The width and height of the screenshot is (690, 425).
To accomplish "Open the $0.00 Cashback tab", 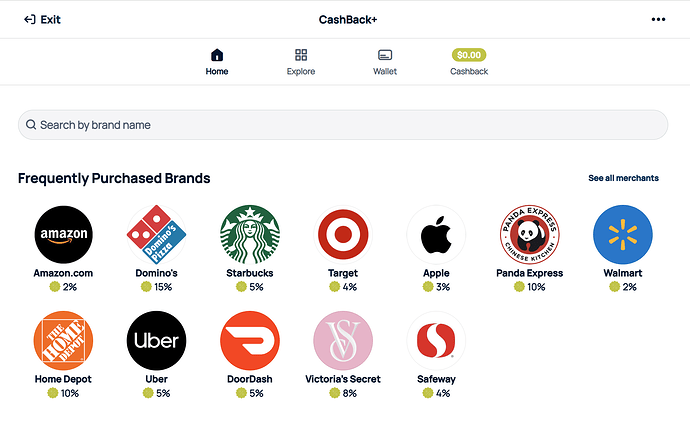I will tap(469, 62).
